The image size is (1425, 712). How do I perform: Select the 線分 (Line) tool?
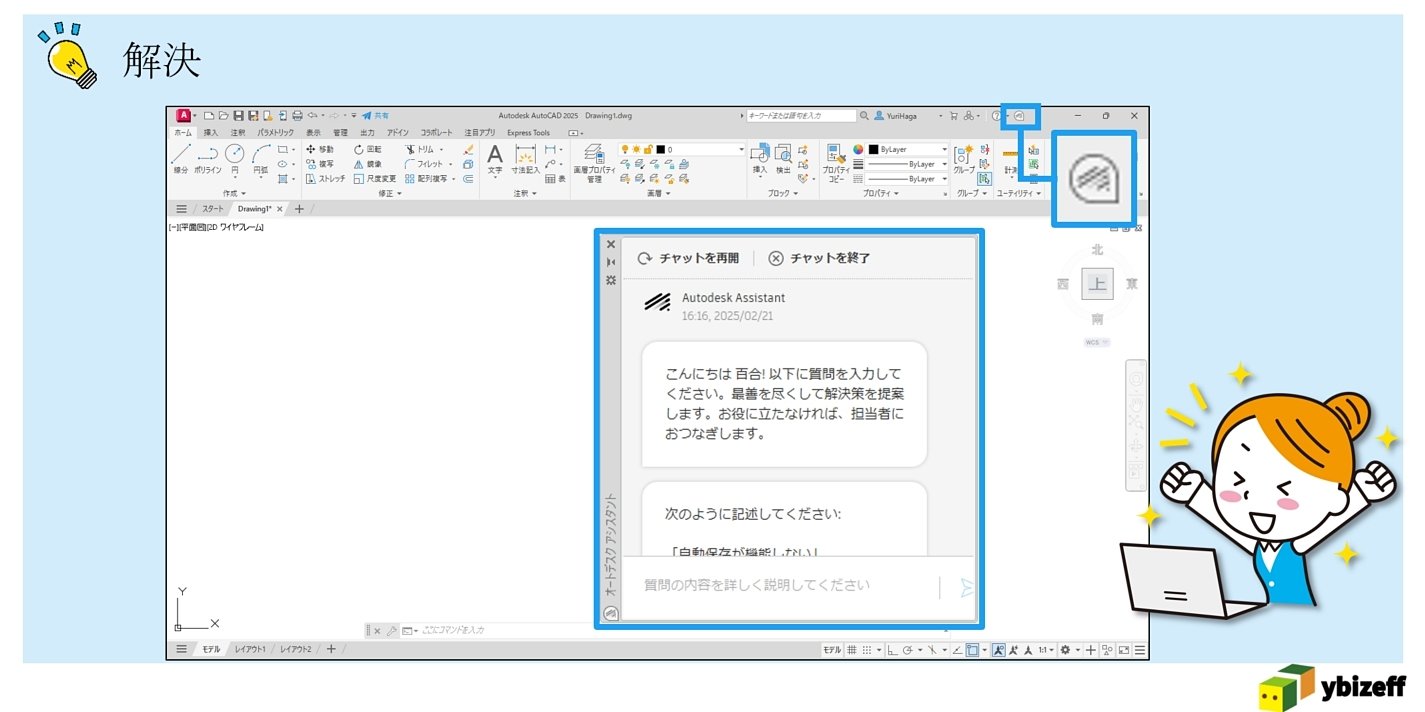pos(181,158)
